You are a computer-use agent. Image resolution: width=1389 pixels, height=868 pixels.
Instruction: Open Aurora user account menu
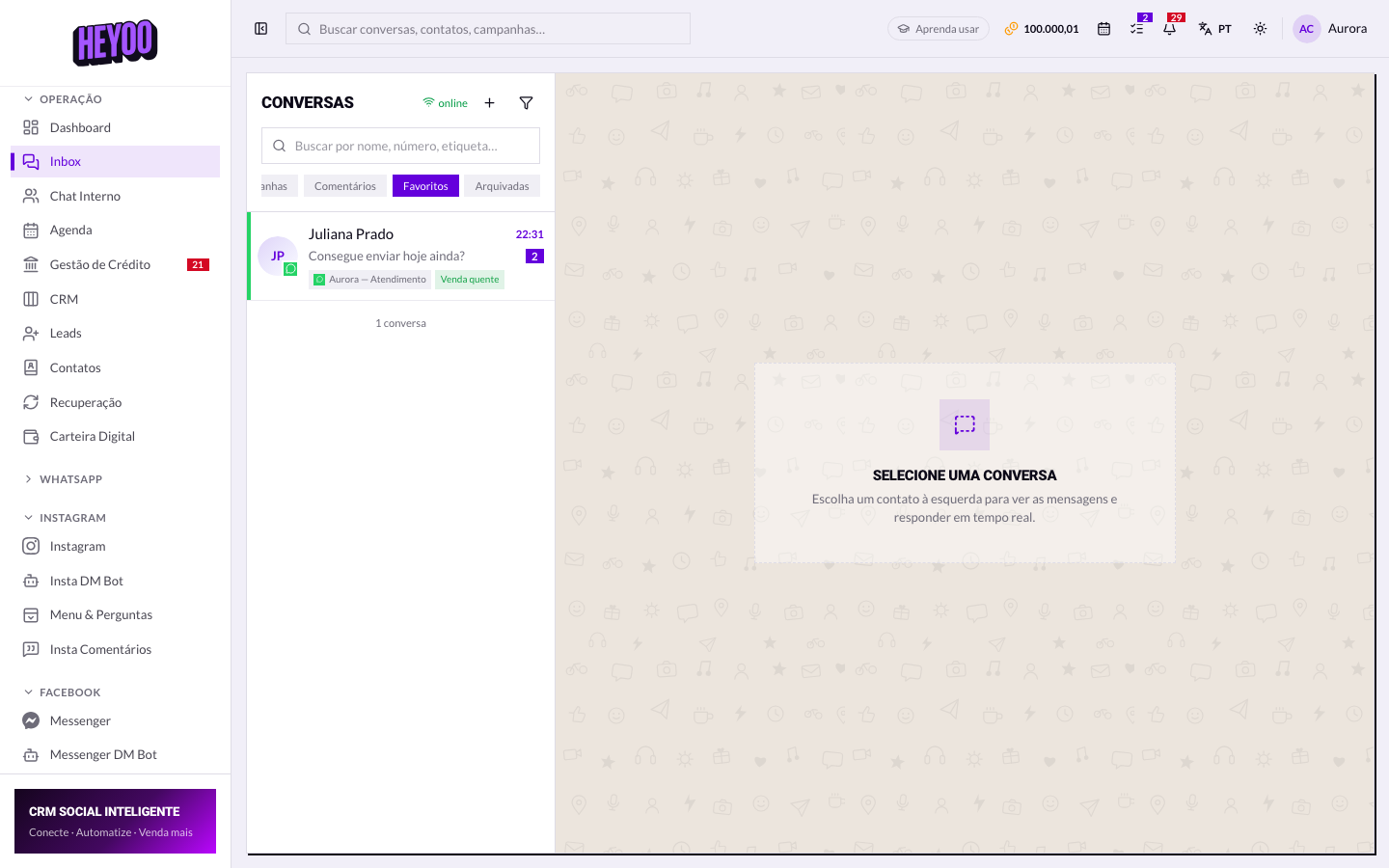click(x=1330, y=29)
